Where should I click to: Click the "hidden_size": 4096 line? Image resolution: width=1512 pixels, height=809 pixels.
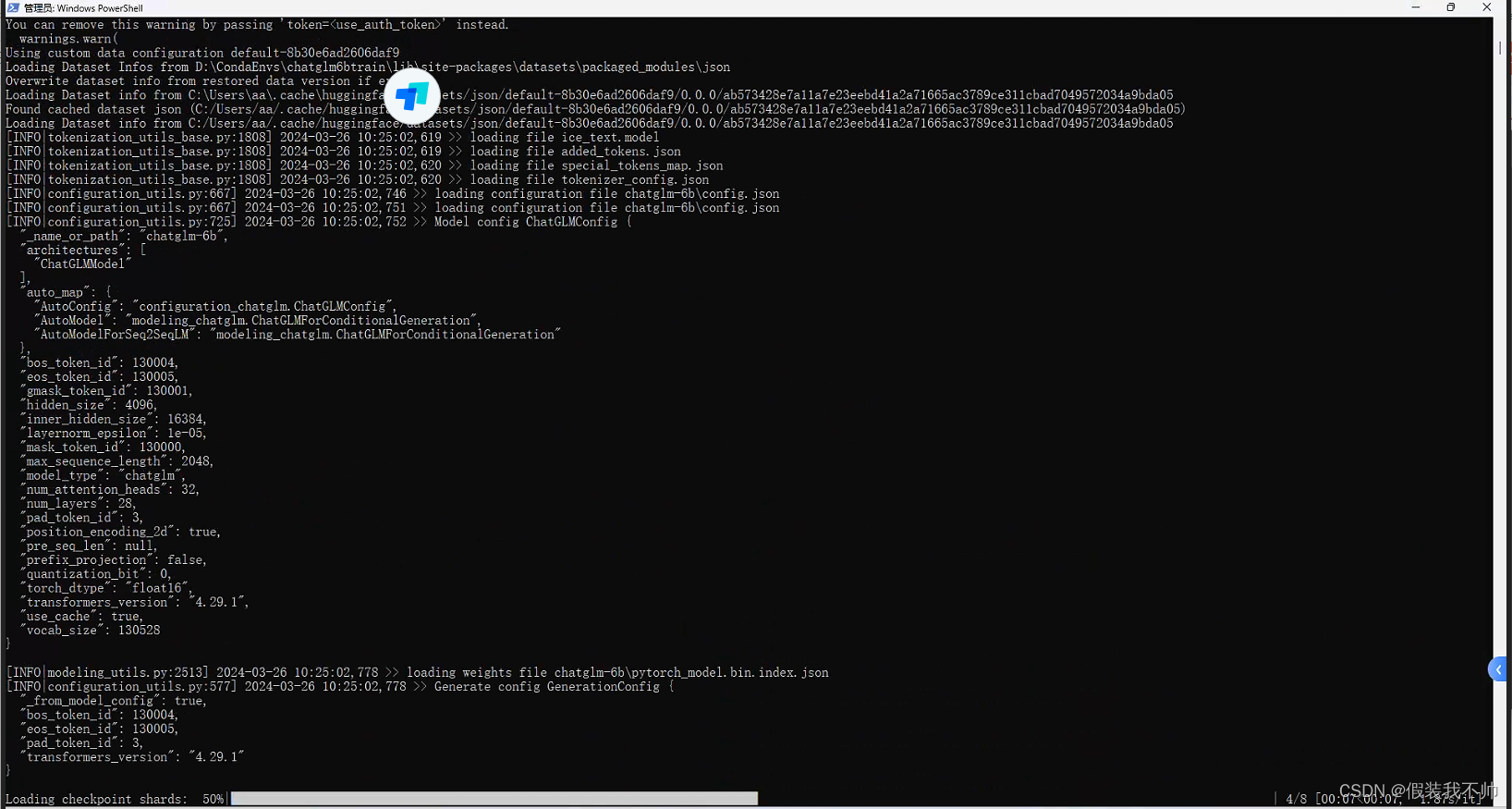click(x=89, y=405)
